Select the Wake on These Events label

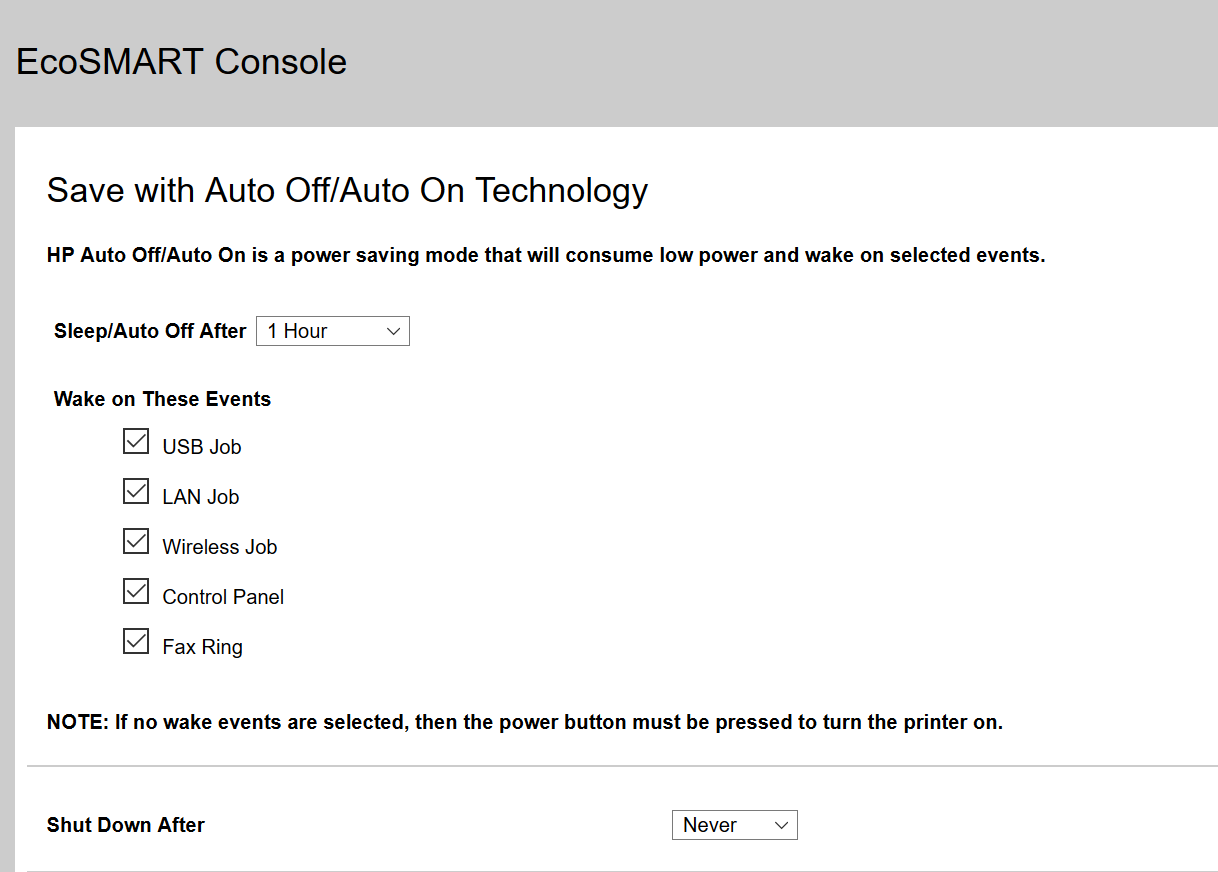pyautogui.click(x=161, y=398)
